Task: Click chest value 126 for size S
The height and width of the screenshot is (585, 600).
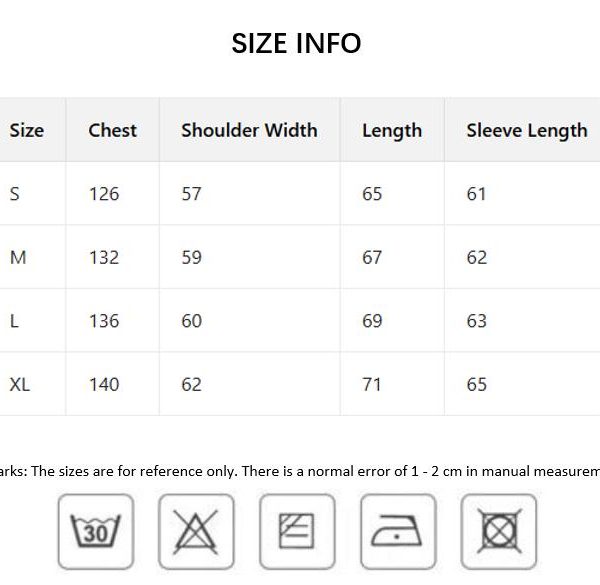Action: pyautogui.click(x=104, y=194)
